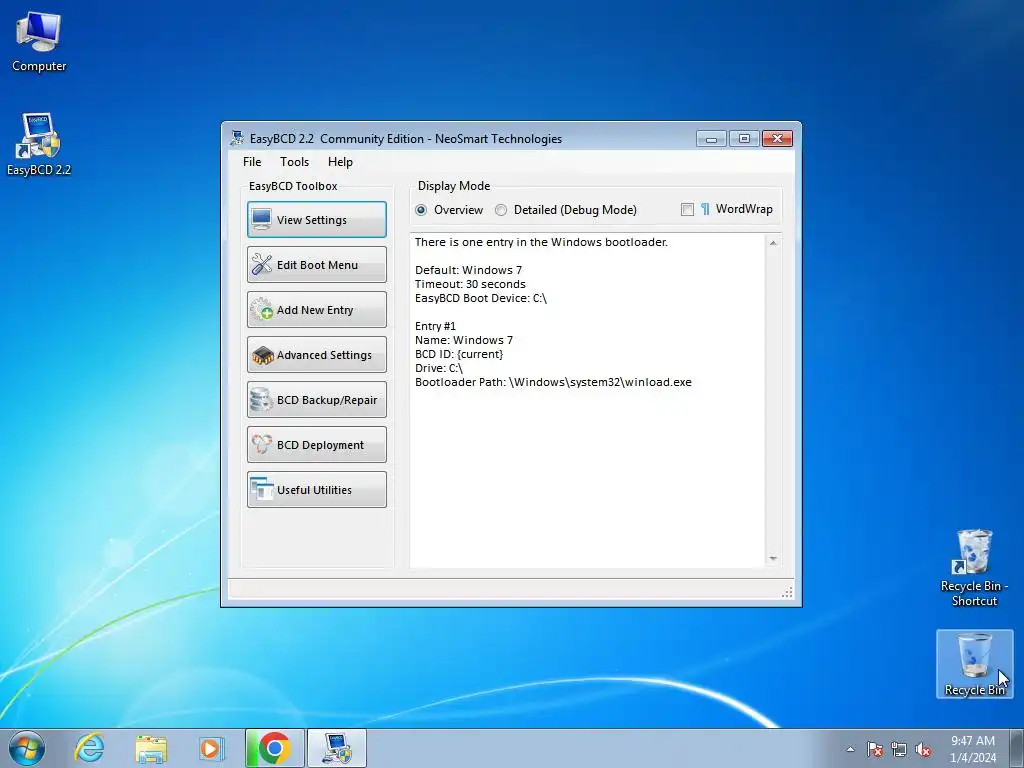The height and width of the screenshot is (768, 1024).
Task: Minimize the EasyBCD window
Action: (711, 138)
